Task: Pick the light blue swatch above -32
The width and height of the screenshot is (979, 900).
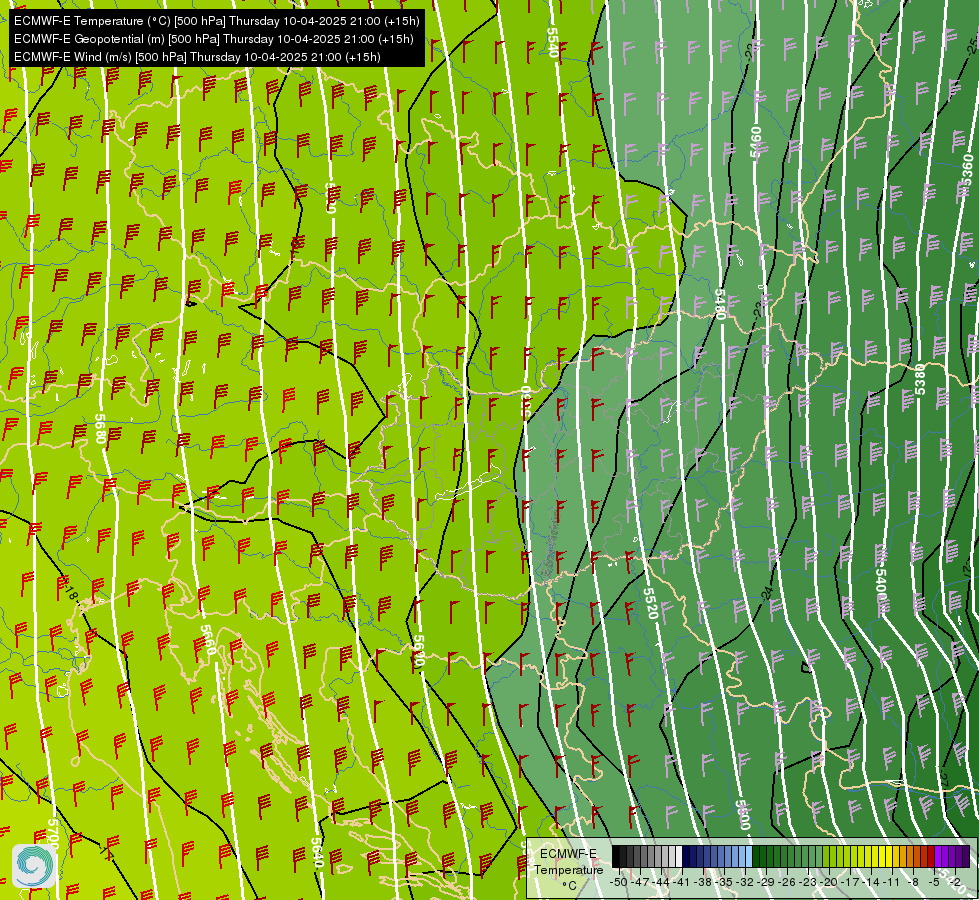Action: 748,857
